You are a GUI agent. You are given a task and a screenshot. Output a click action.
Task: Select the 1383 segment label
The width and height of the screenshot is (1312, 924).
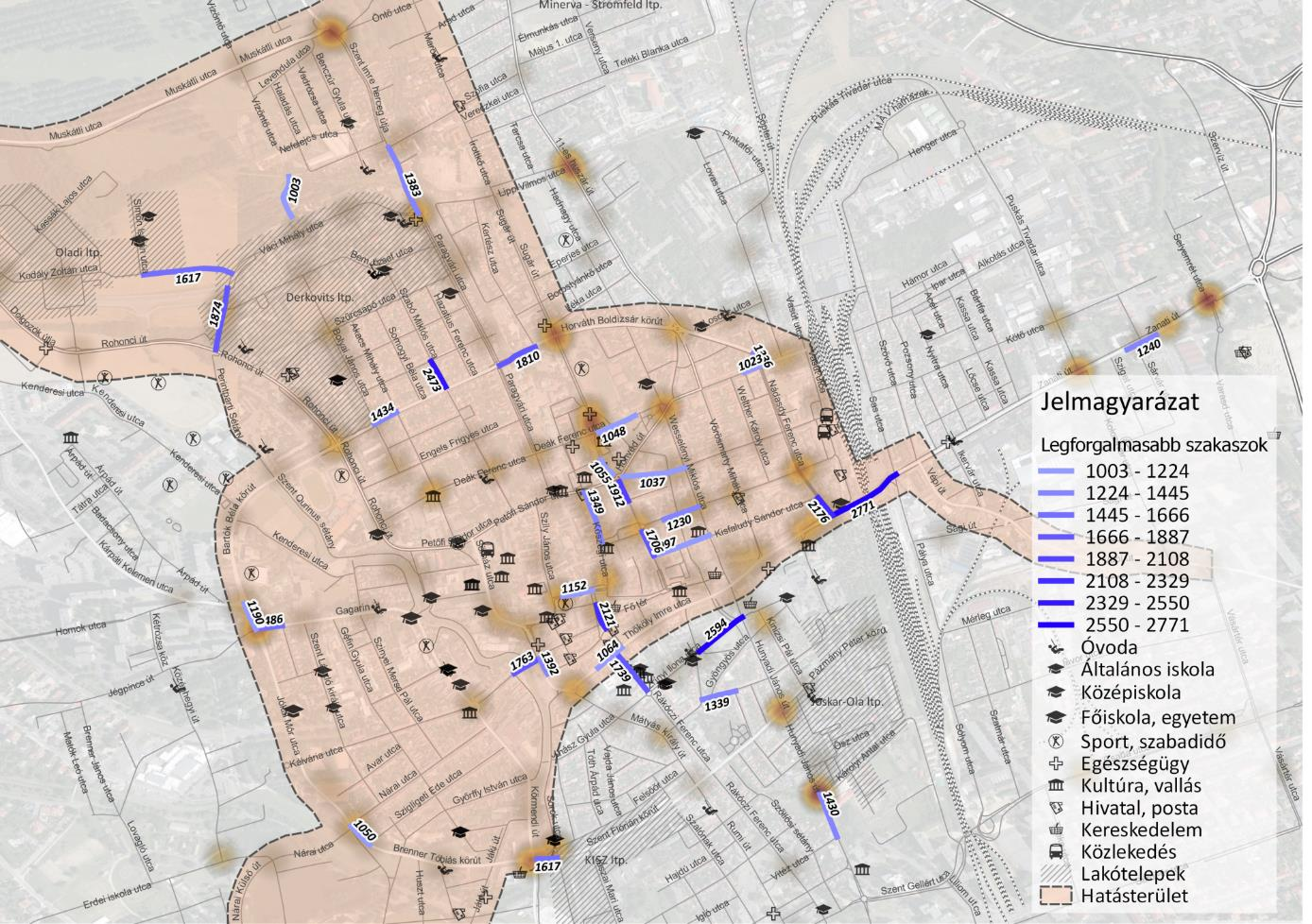point(411,183)
